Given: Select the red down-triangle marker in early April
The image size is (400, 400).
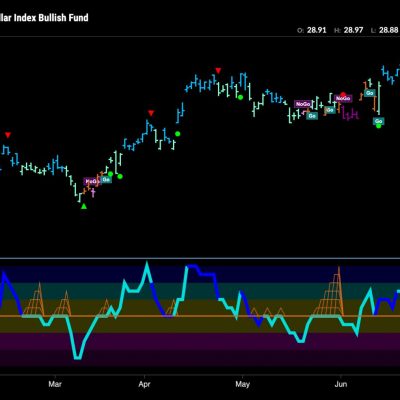Looking at the screenshot, I should 151,113.
